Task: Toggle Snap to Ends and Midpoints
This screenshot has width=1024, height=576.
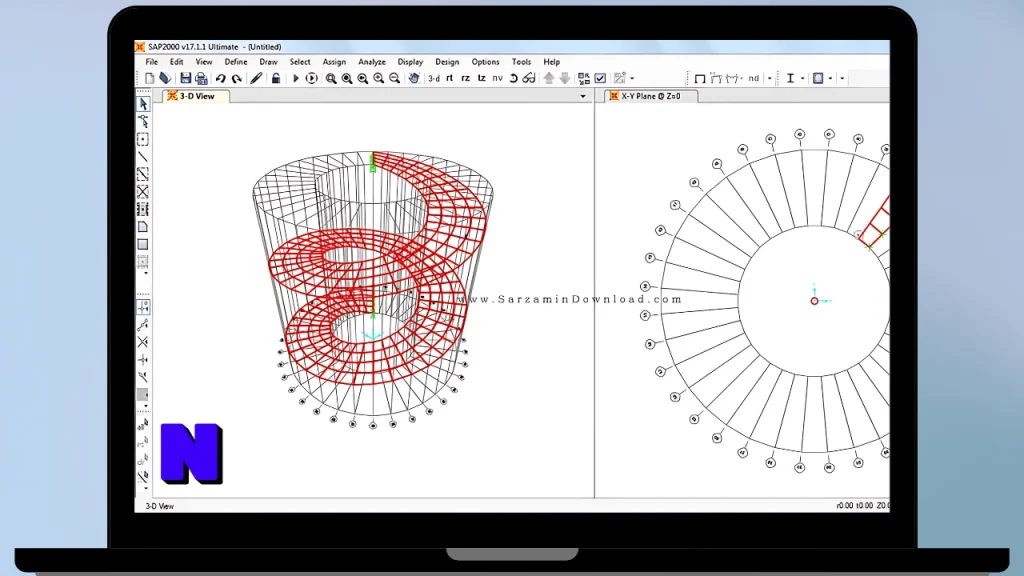Action: [143, 325]
